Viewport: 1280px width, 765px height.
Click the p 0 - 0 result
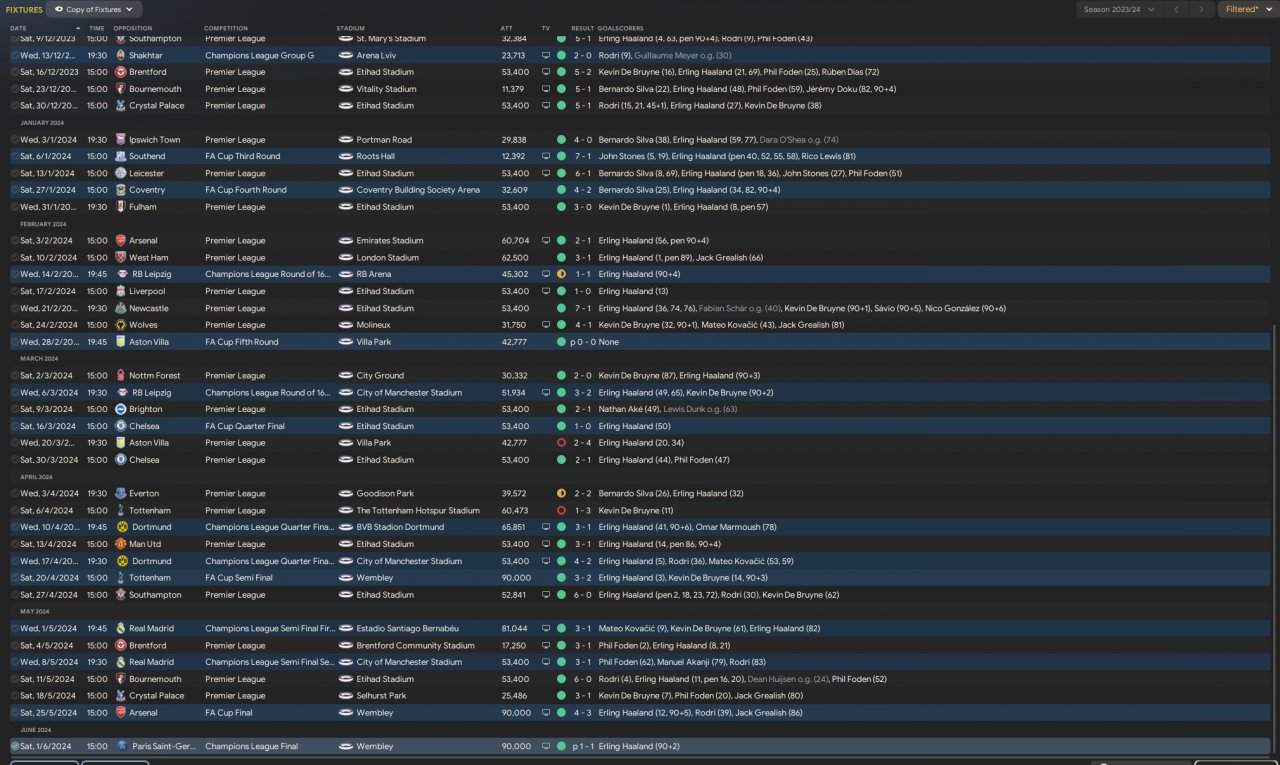click(582, 342)
